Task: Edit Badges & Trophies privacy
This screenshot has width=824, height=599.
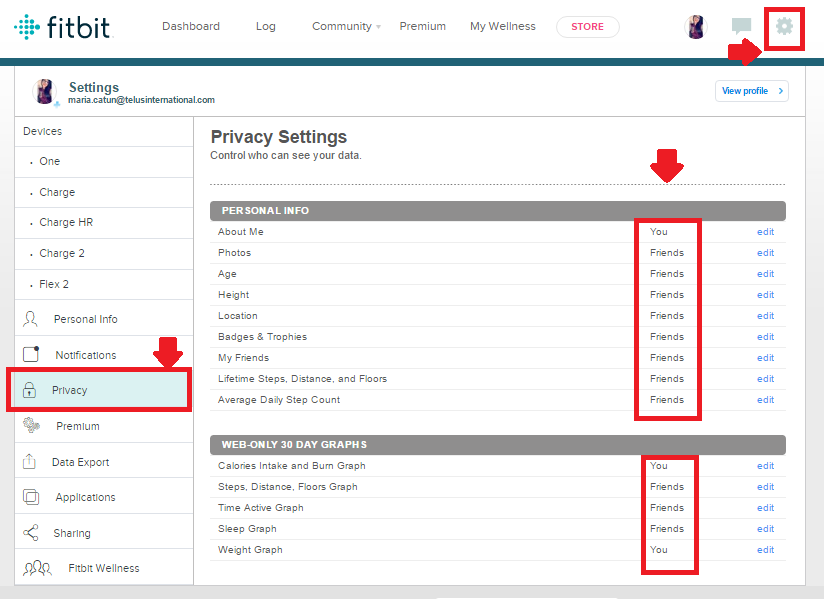Action: [765, 337]
